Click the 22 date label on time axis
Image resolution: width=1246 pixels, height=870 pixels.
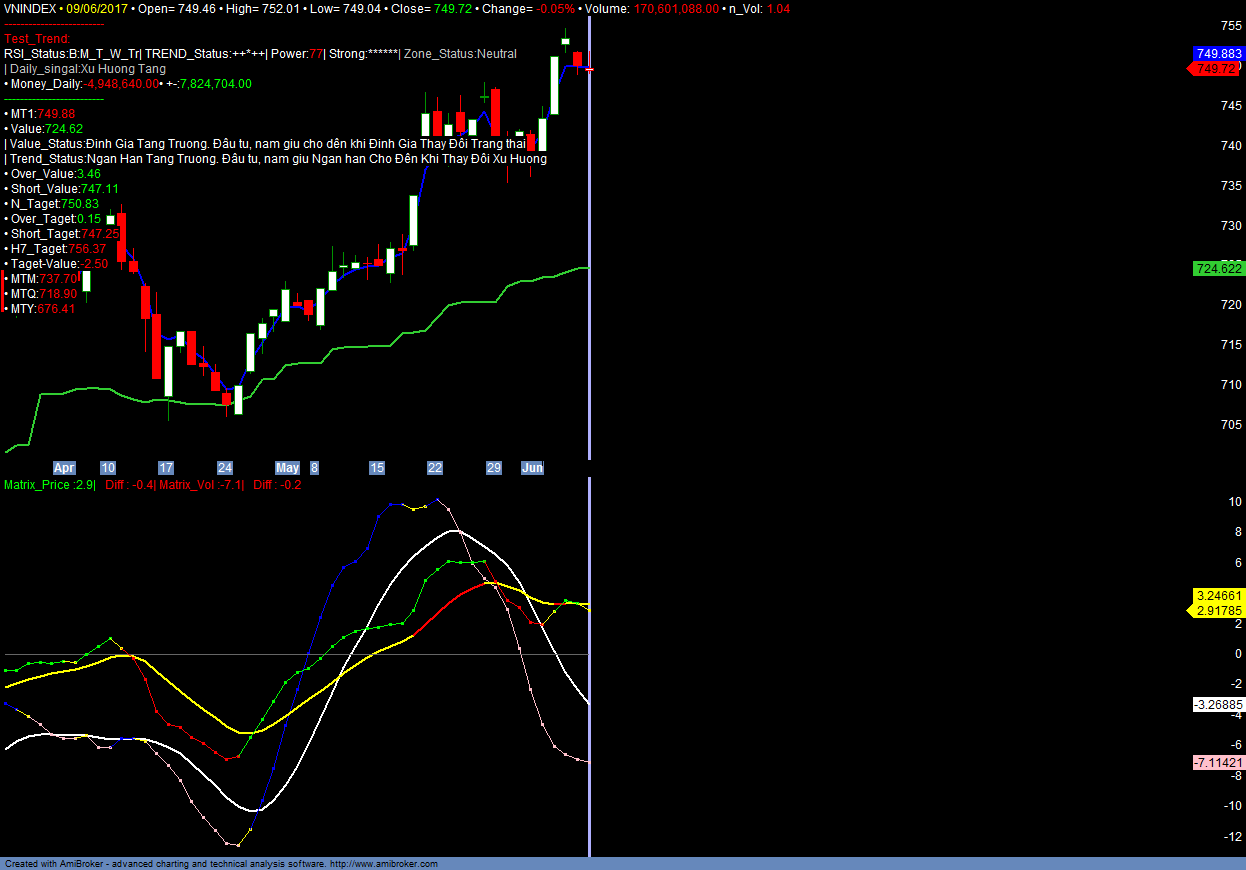coord(435,468)
